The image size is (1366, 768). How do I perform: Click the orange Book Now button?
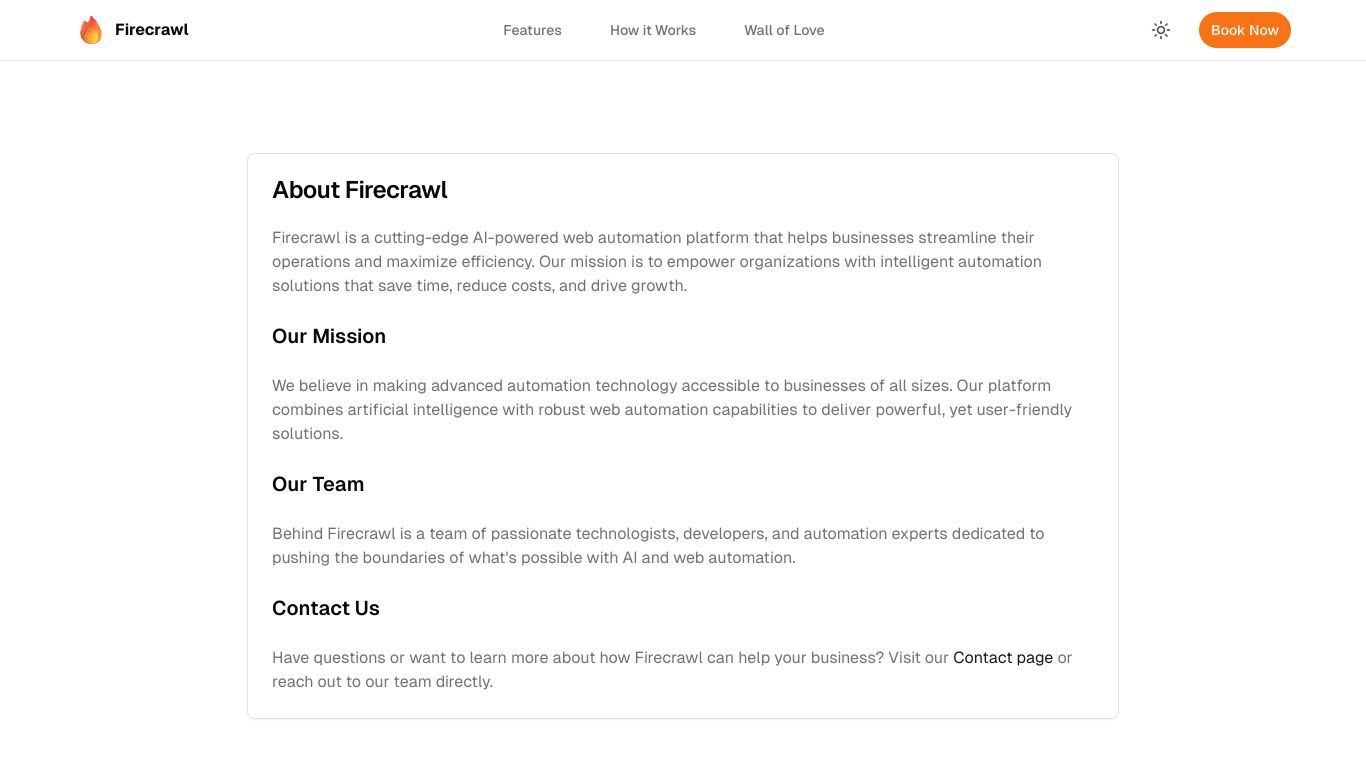point(1245,30)
